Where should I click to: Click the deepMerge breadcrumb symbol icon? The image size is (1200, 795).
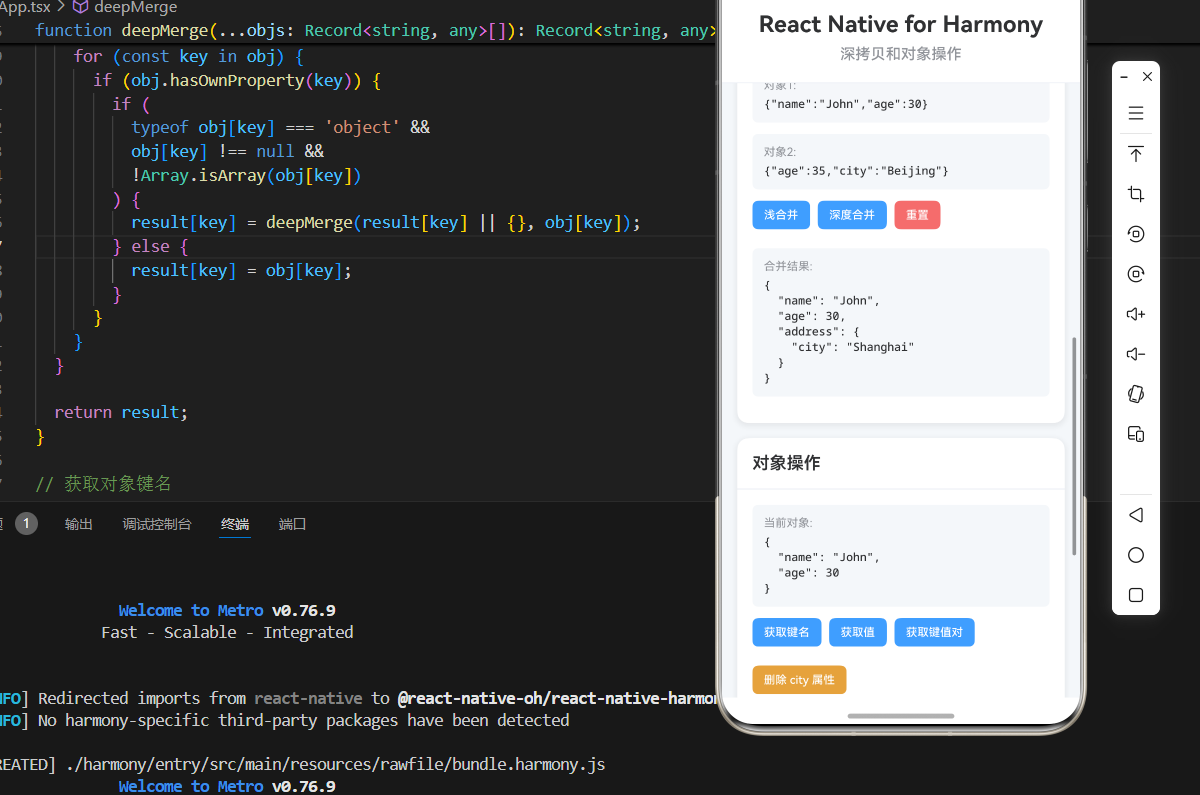coord(80,7)
